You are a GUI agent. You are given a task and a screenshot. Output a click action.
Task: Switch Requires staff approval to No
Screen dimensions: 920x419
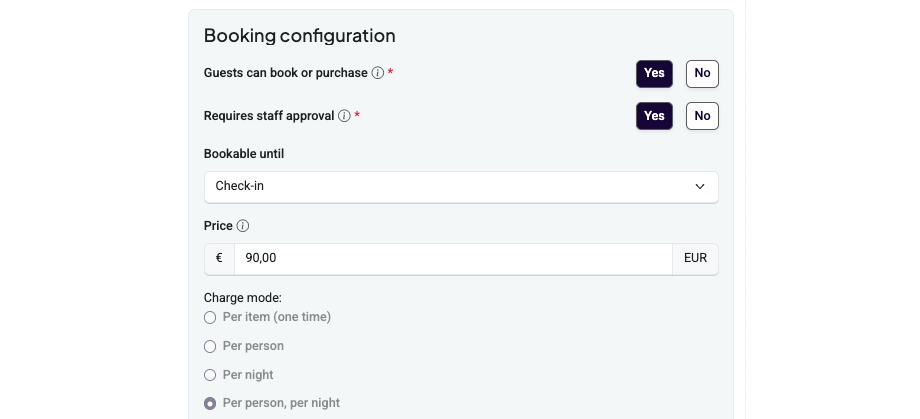coord(702,116)
